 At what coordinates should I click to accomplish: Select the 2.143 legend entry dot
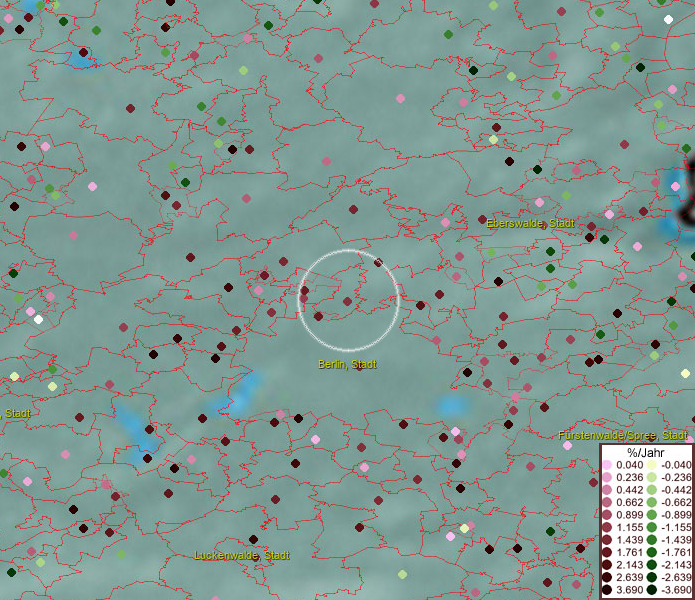click(x=607, y=566)
